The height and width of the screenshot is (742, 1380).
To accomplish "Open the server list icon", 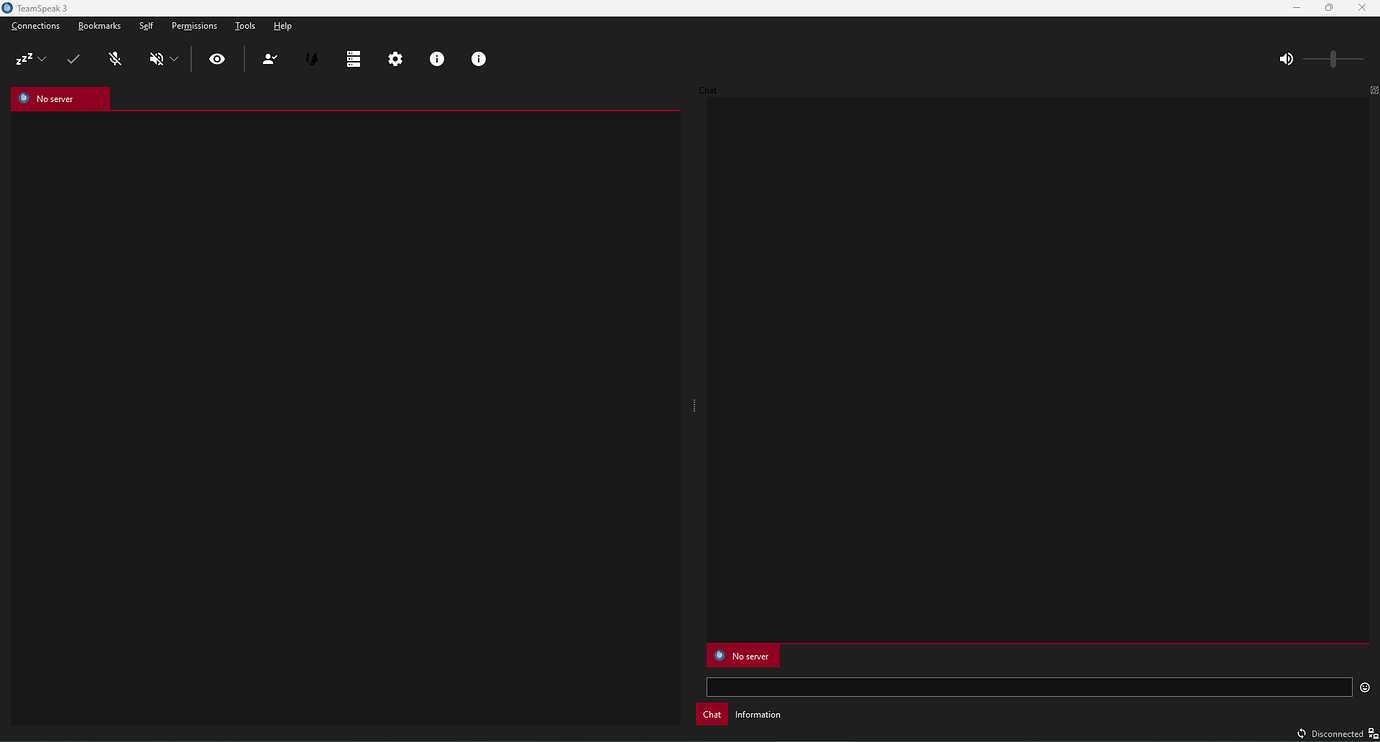I will click(353, 58).
